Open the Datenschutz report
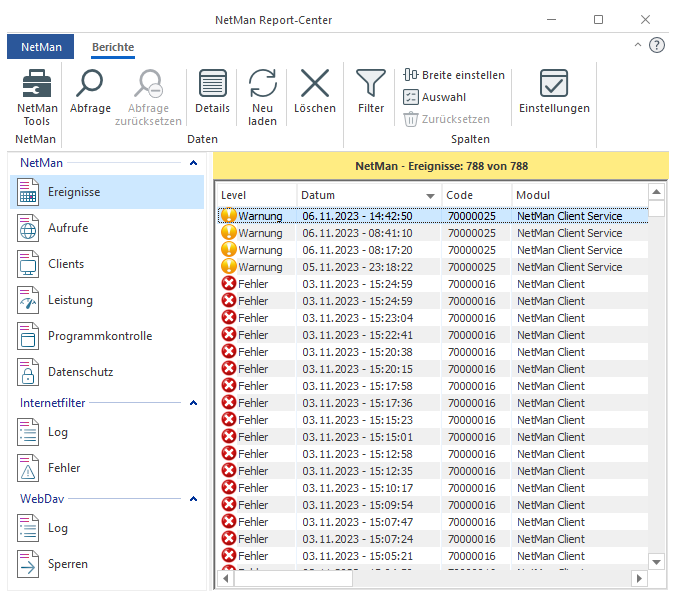 click(80, 372)
